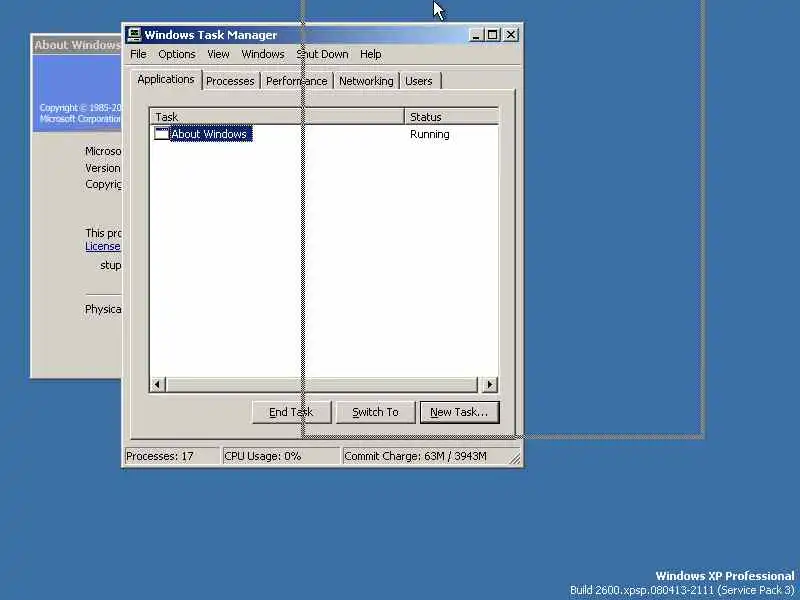The height and width of the screenshot is (600, 800).
Task: Click the Task Manager title bar icon
Action: pyautogui.click(x=134, y=35)
